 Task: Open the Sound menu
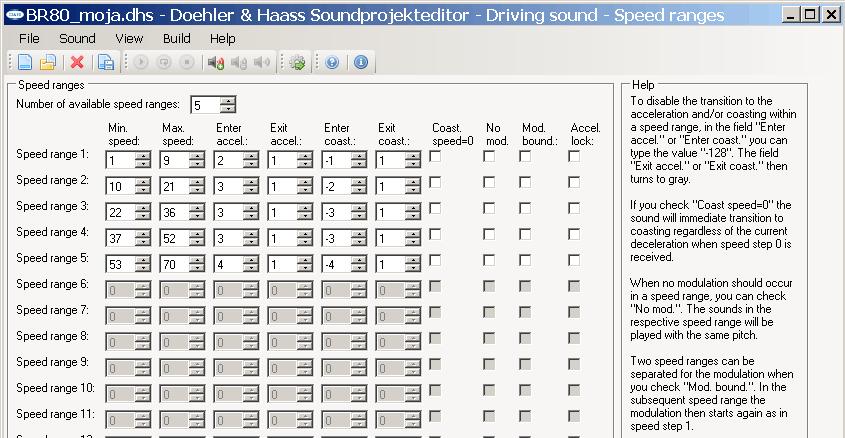[77, 39]
